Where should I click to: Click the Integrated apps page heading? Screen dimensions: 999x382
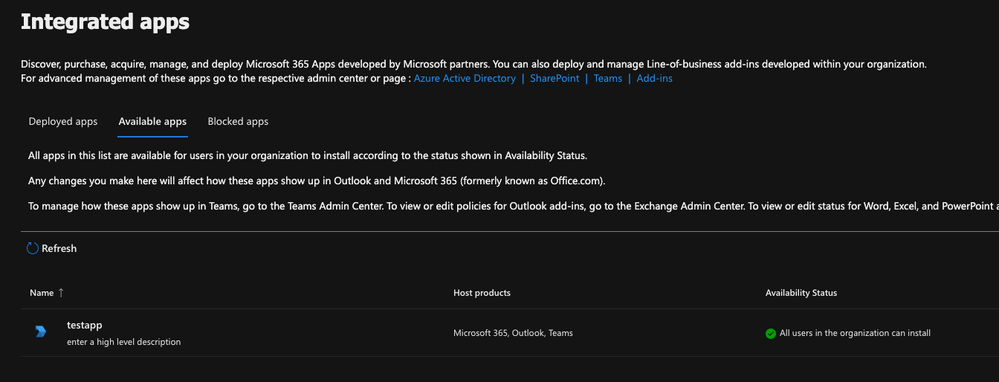pyautogui.click(x=105, y=22)
